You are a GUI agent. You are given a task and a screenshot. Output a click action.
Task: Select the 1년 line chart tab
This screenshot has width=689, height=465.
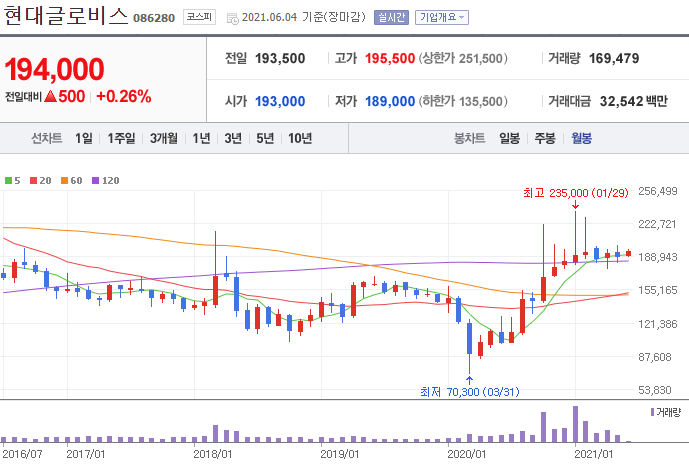point(201,138)
